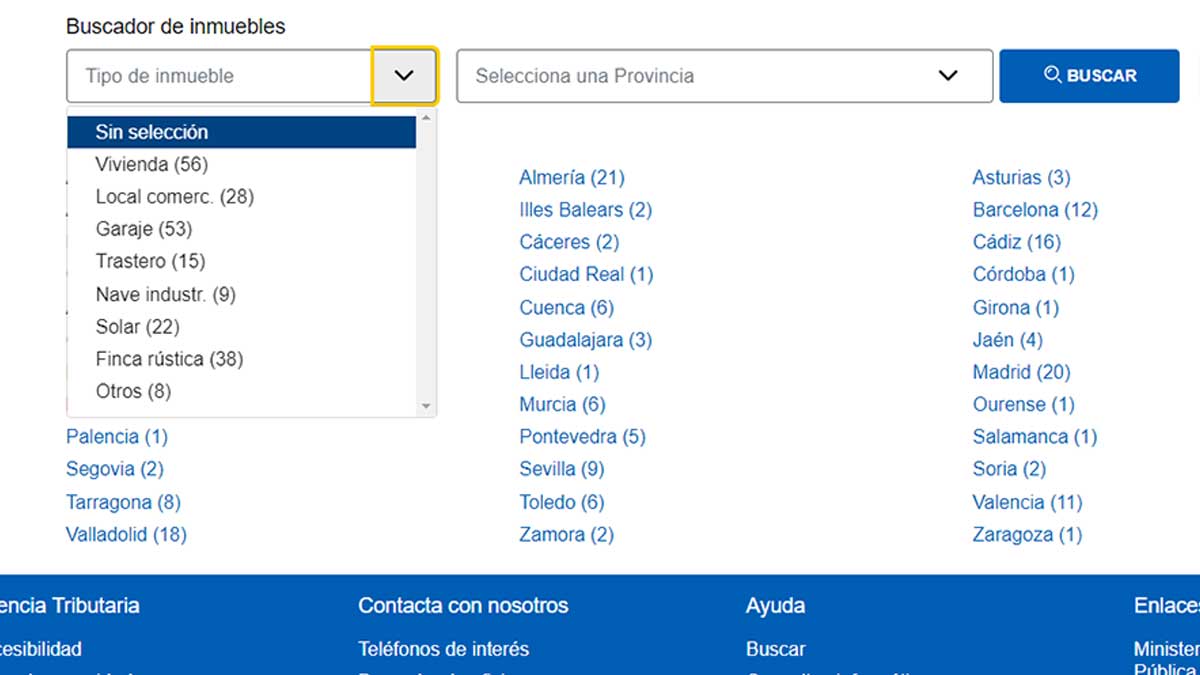The height and width of the screenshot is (675, 1200).
Task: Click the magnifier icon in BUSCAR button
Action: (x=1053, y=75)
